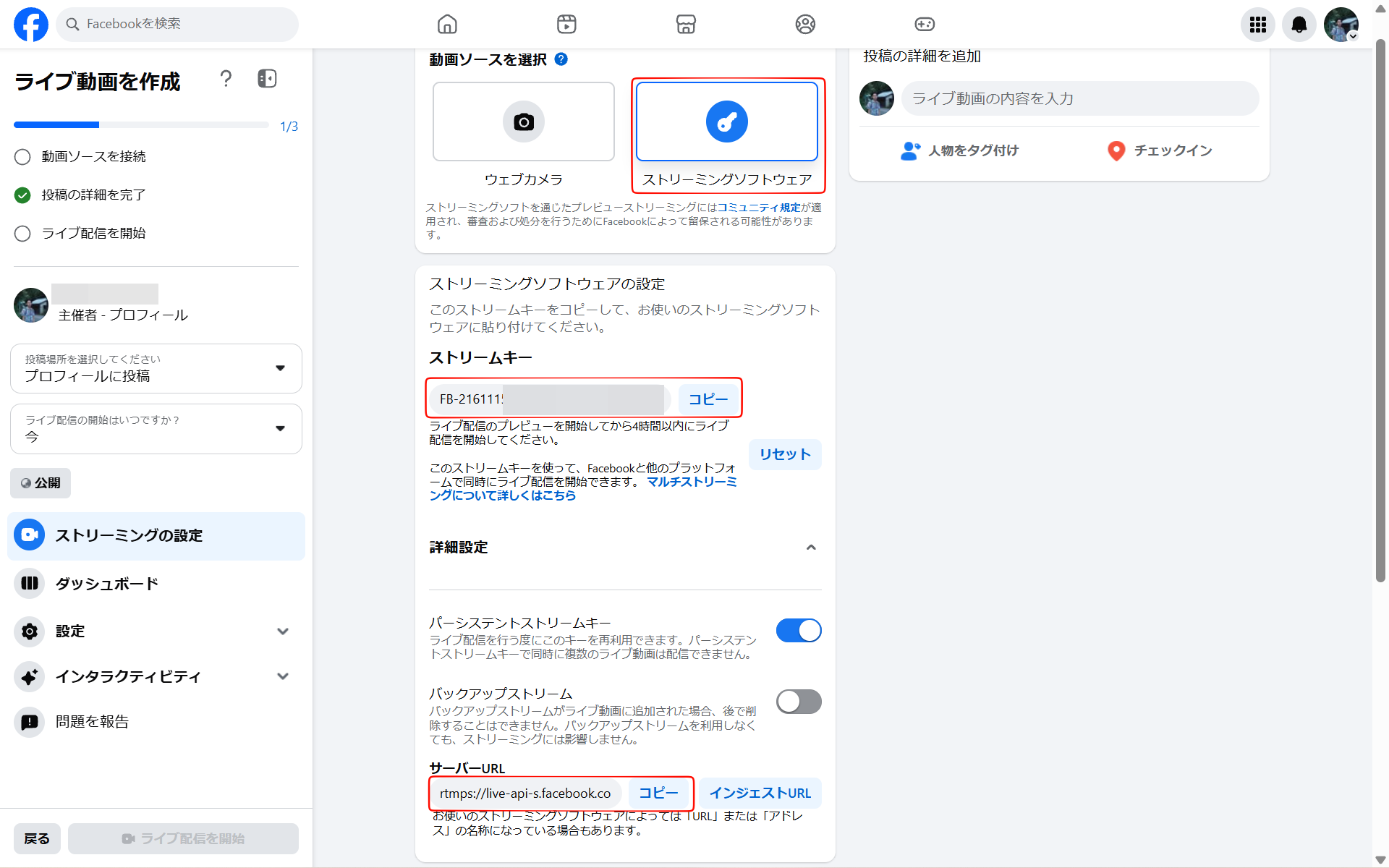Select the ウェブカメラ camera source
Viewport: 1389px width, 868px height.
524,122
